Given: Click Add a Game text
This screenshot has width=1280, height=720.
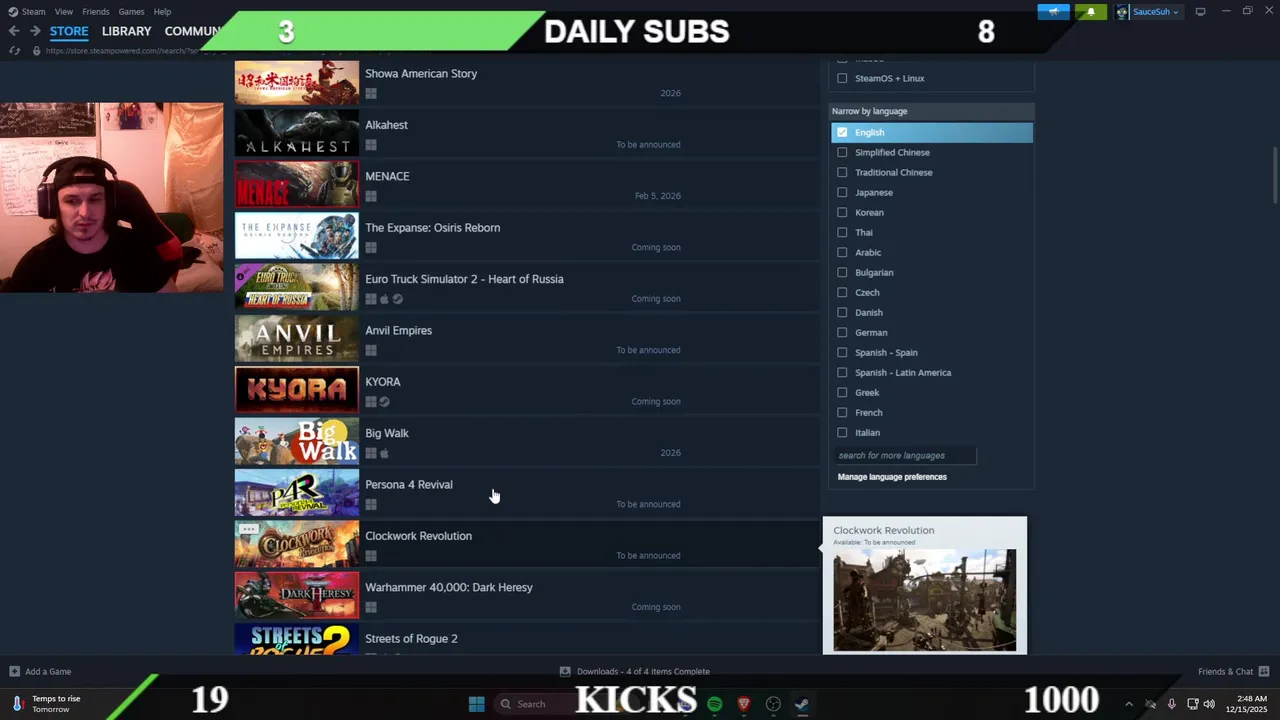Looking at the screenshot, I should click(x=48, y=671).
